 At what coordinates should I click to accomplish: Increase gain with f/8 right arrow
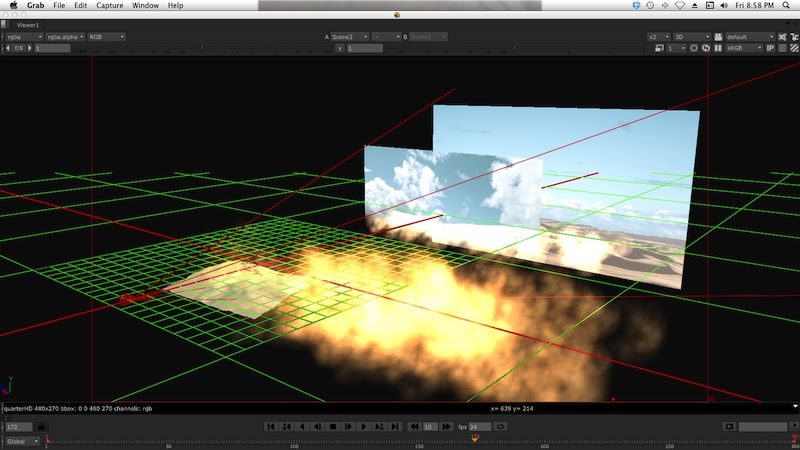[x=30, y=48]
